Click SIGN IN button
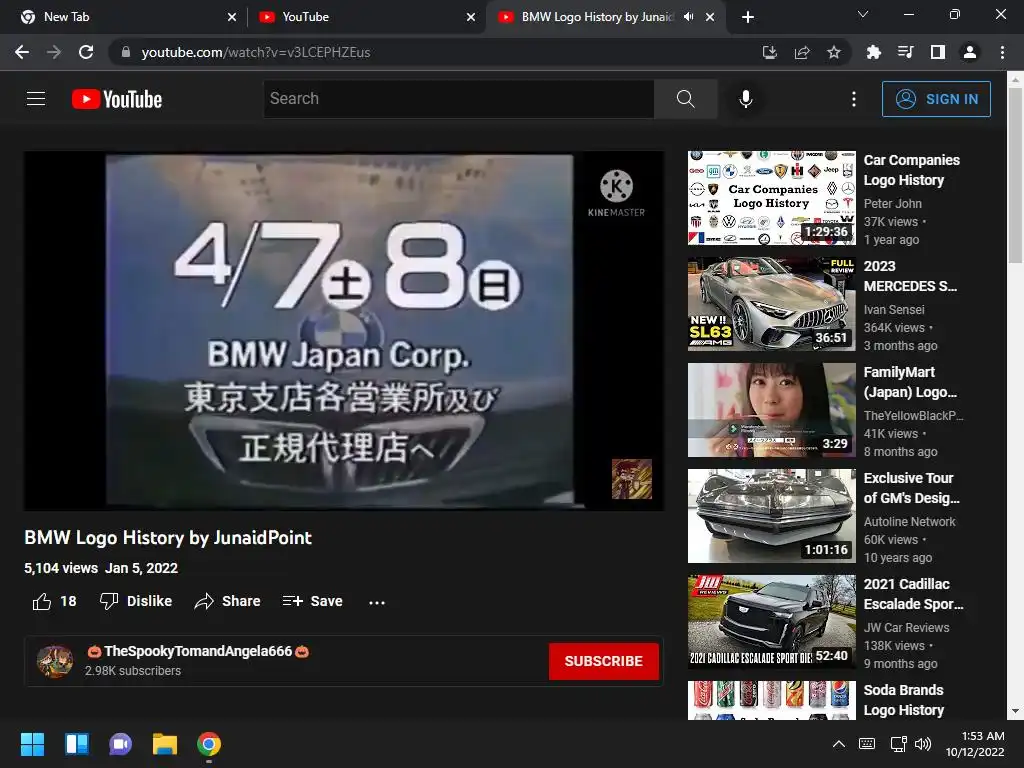The image size is (1024, 768). (x=936, y=99)
